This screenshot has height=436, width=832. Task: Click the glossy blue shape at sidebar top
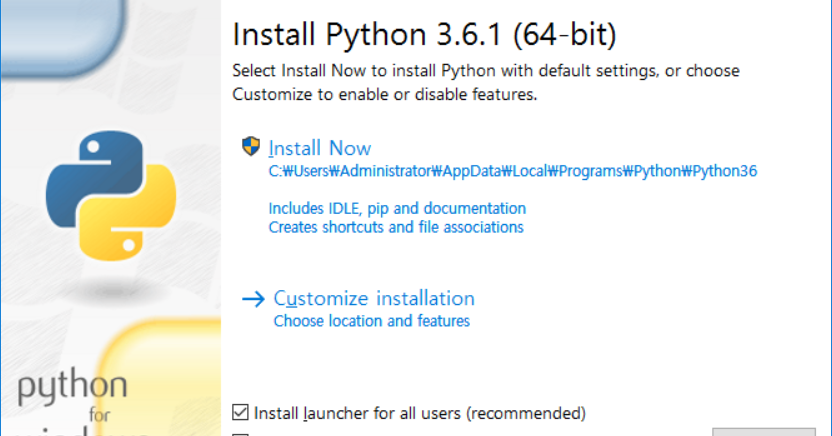click(x=63, y=37)
